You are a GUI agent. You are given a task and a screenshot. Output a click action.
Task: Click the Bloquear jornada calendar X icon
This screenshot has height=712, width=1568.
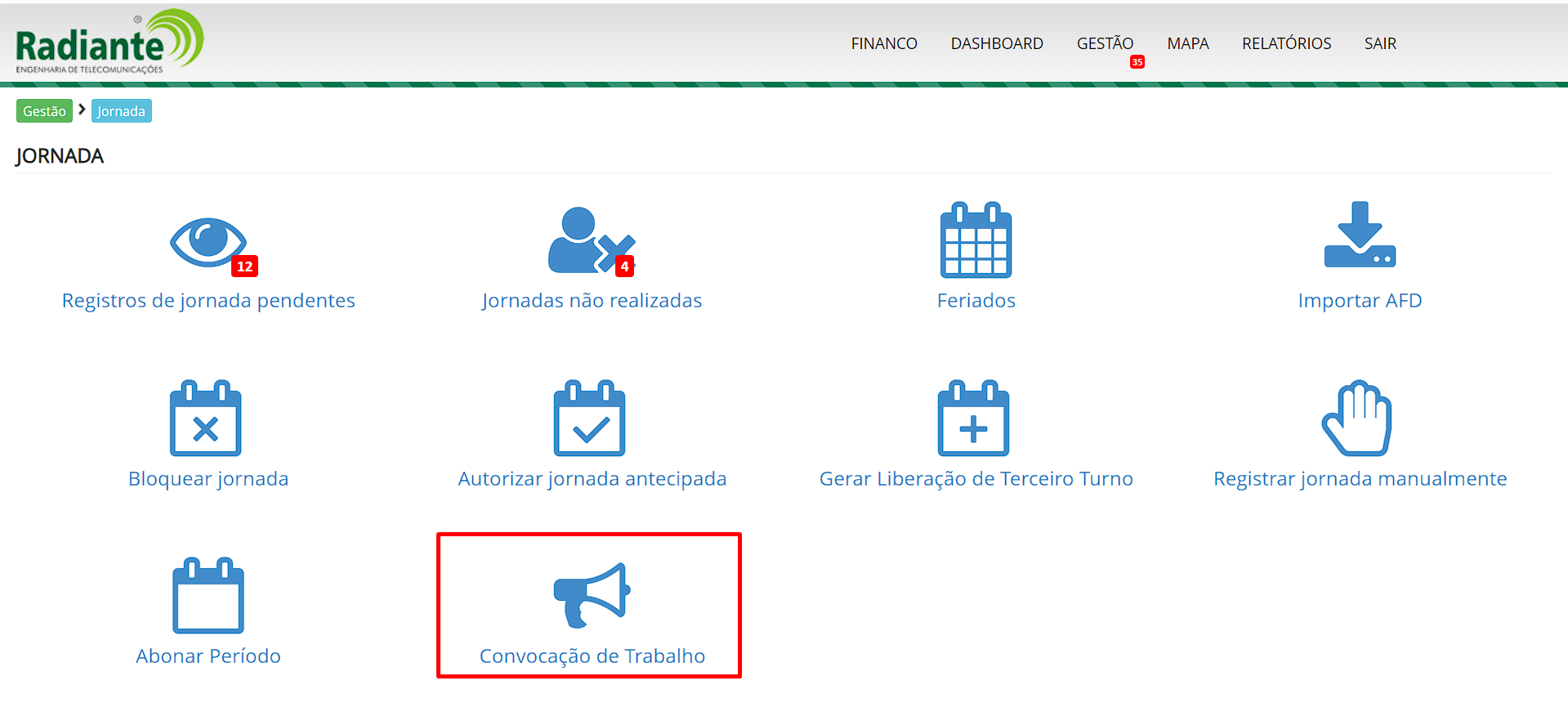click(206, 419)
